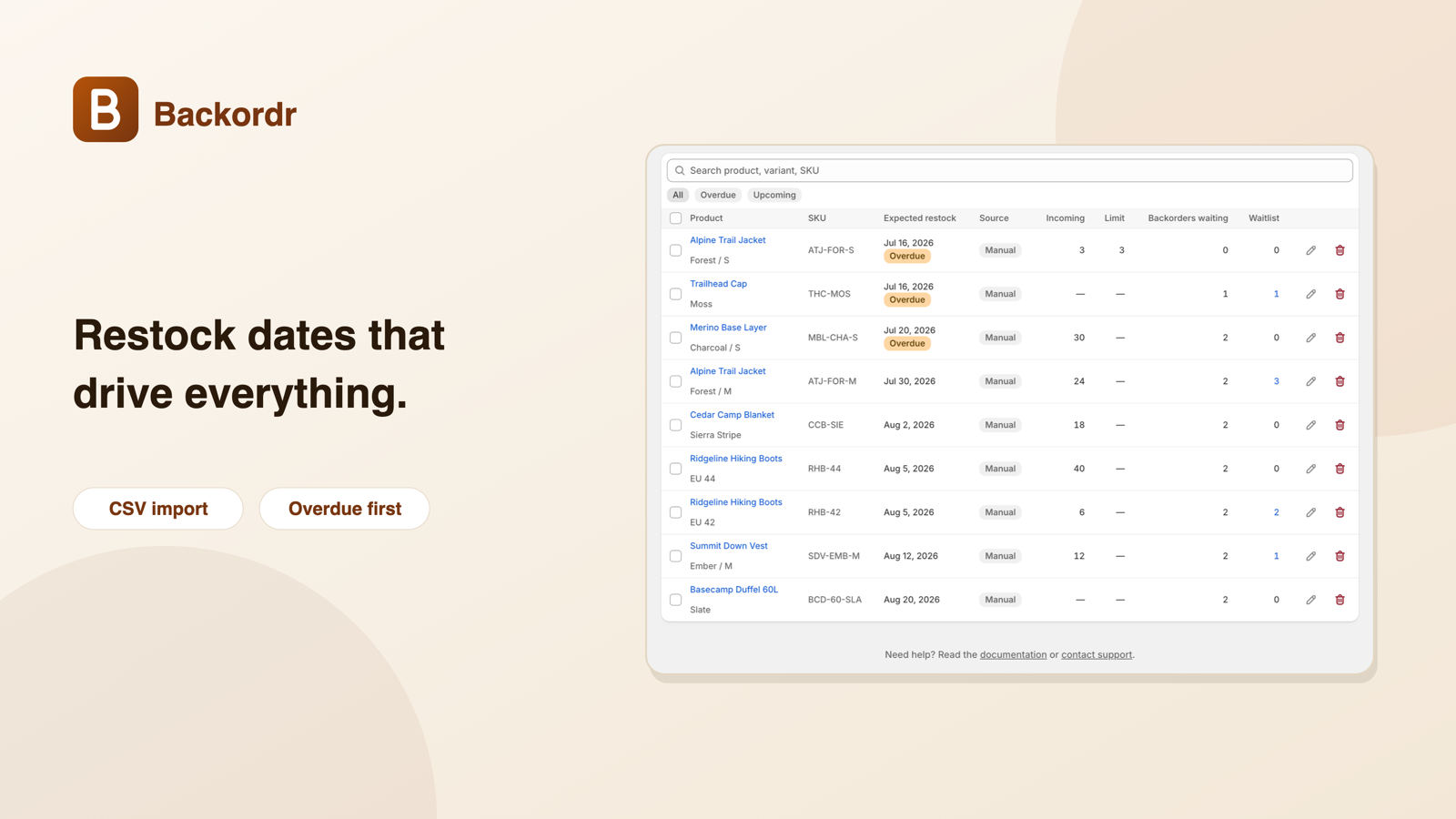The image size is (1456, 819).
Task: Edit Basecamp Duffel 60L with pencil icon
Action: pos(1310,600)
